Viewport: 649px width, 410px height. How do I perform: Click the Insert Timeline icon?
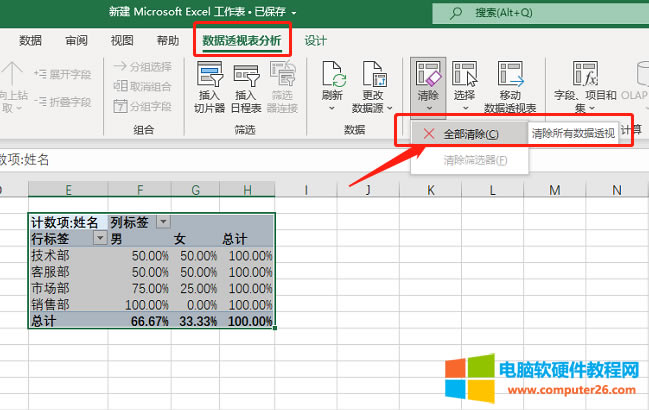coord(246,77)
